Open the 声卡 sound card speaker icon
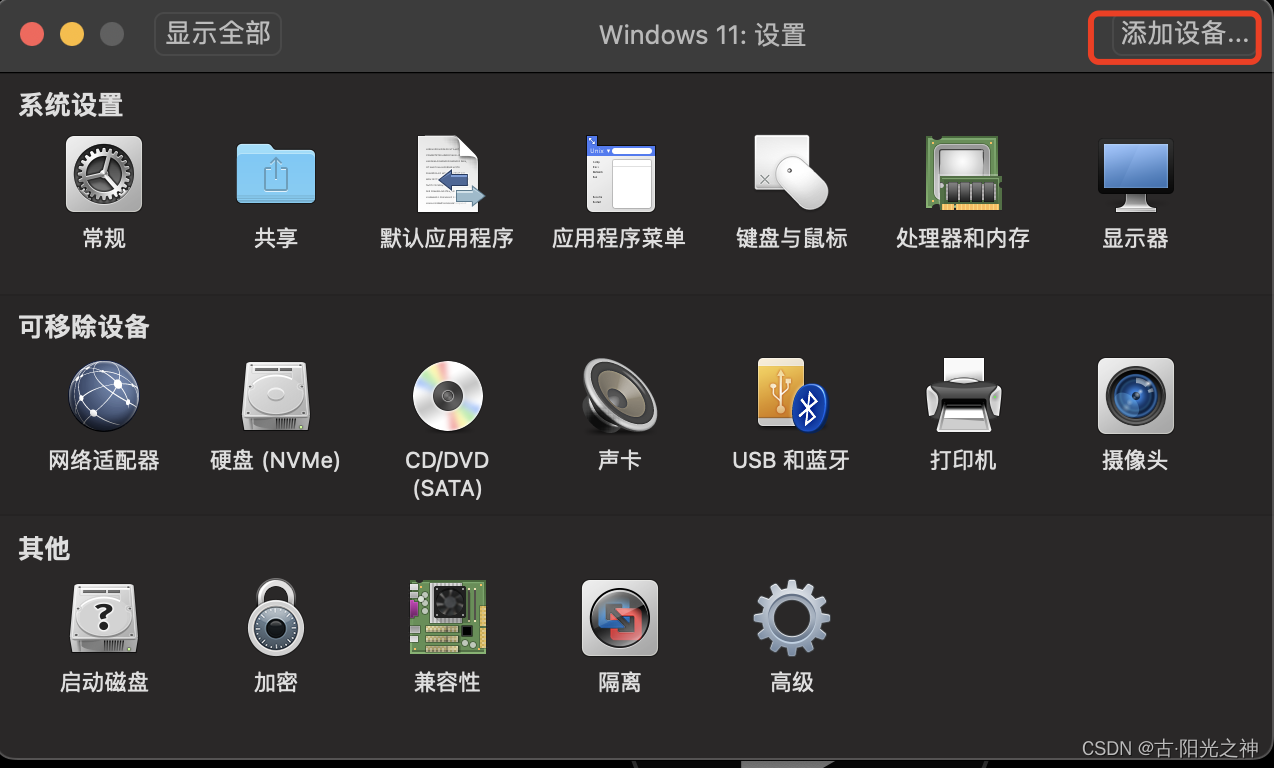Viewport: 1274px width, 768px height. click(619, 396)
